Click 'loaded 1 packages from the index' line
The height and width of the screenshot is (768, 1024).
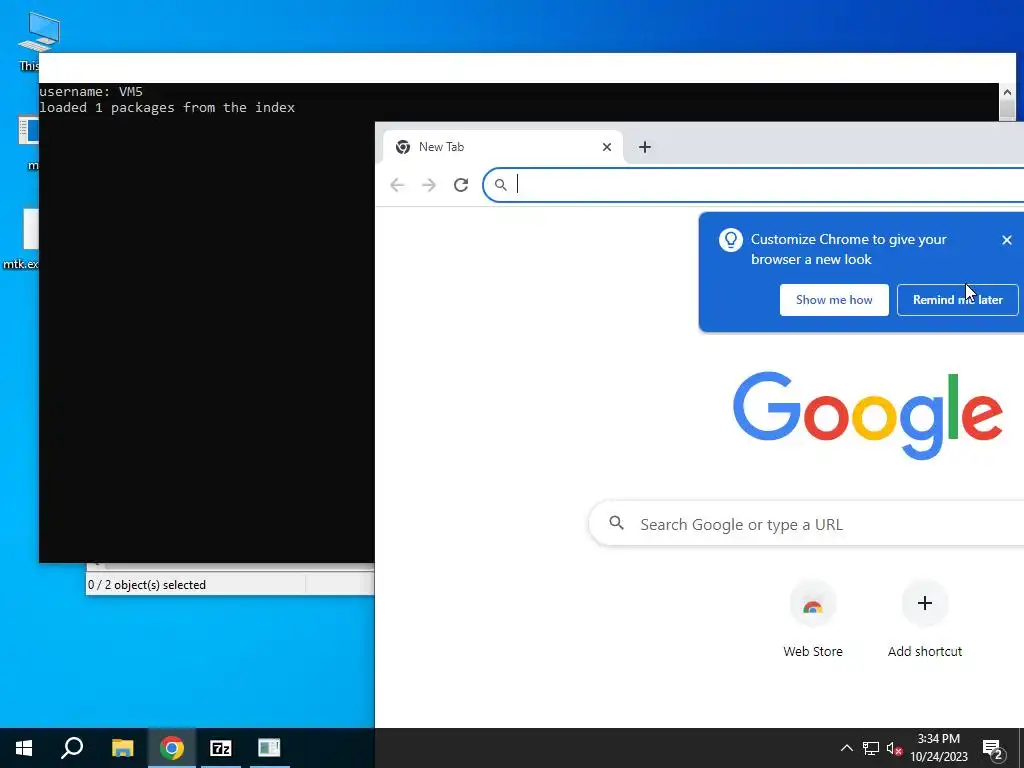click(167, 108)
